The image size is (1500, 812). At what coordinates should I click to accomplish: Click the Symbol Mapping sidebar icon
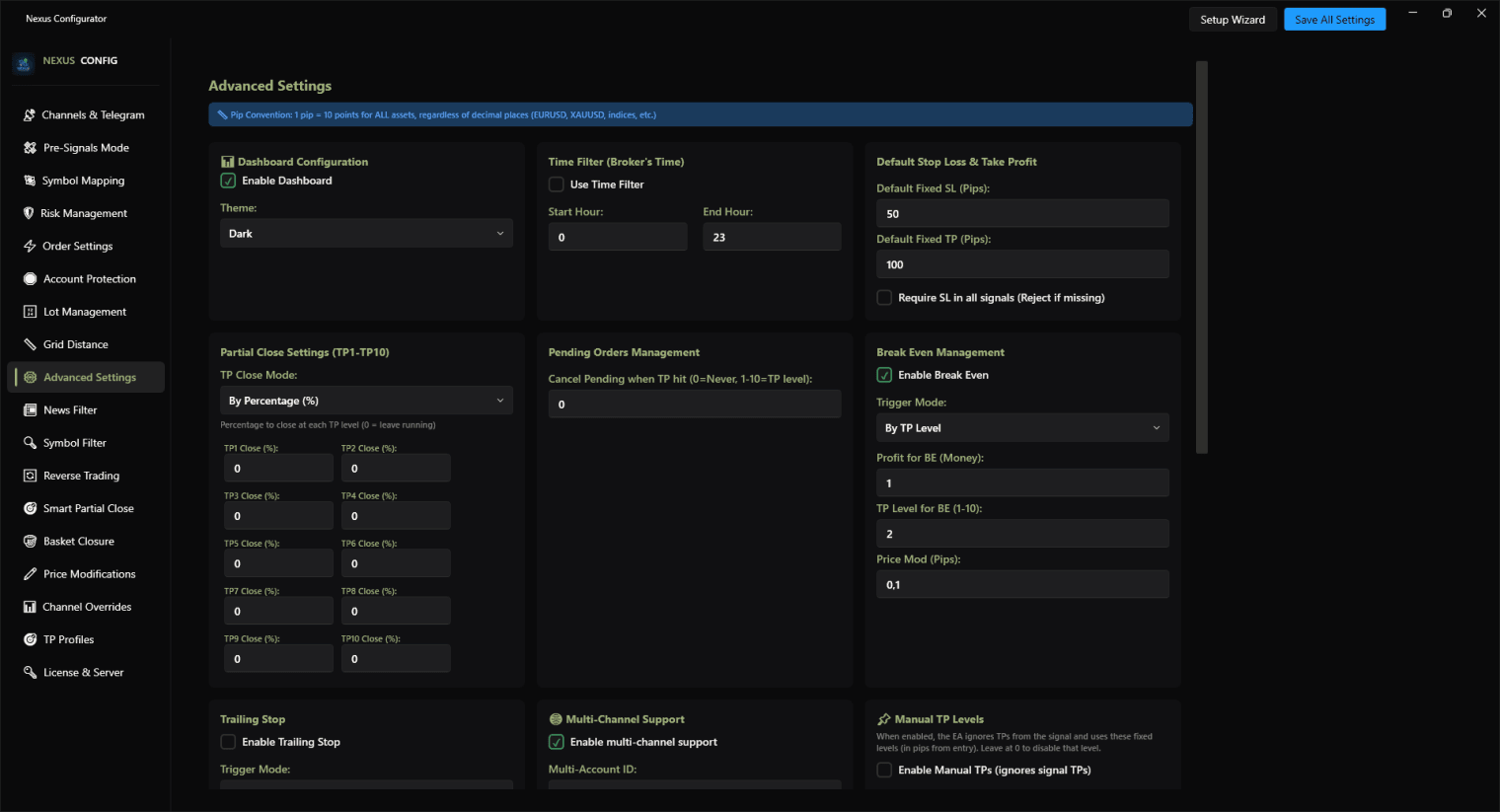pos(30,181)
